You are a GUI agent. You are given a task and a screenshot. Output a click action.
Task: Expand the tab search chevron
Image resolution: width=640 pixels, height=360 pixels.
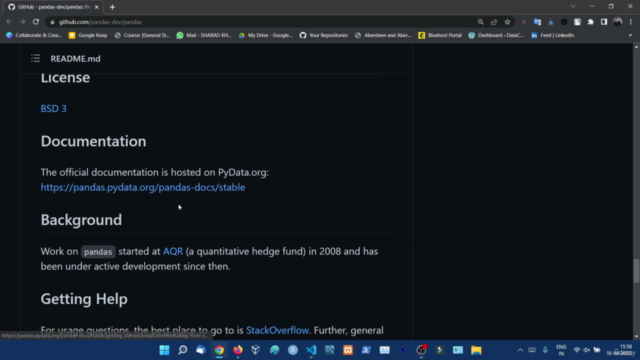pos(573,7)
